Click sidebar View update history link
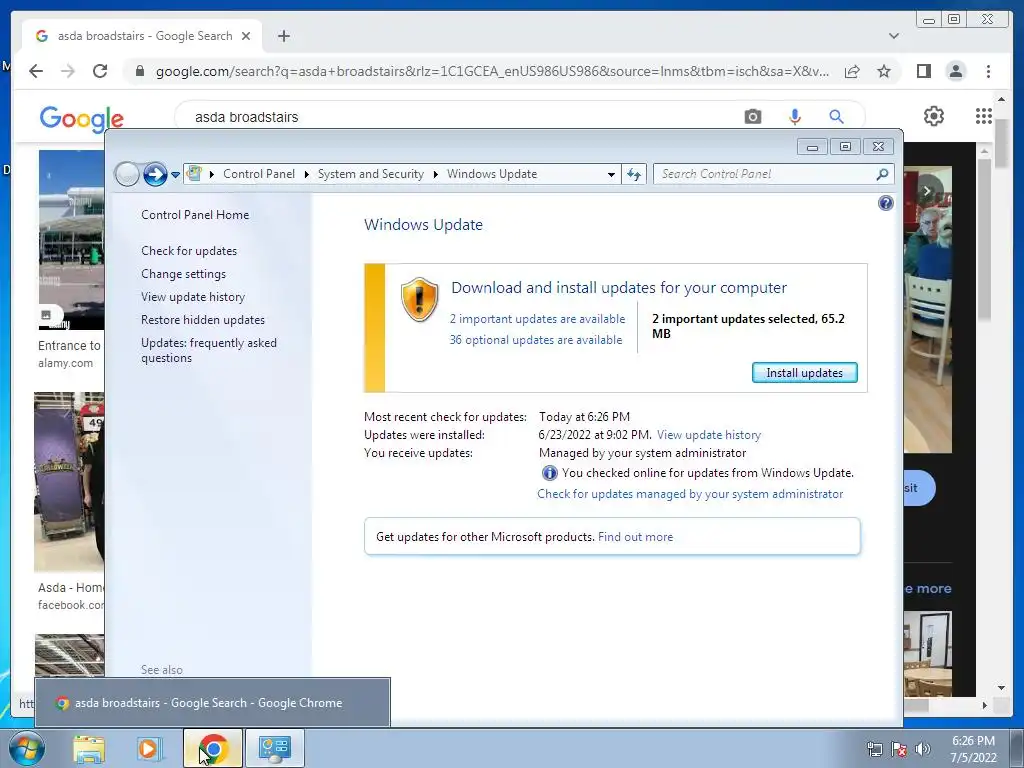1024x768 pixels. 193,296
